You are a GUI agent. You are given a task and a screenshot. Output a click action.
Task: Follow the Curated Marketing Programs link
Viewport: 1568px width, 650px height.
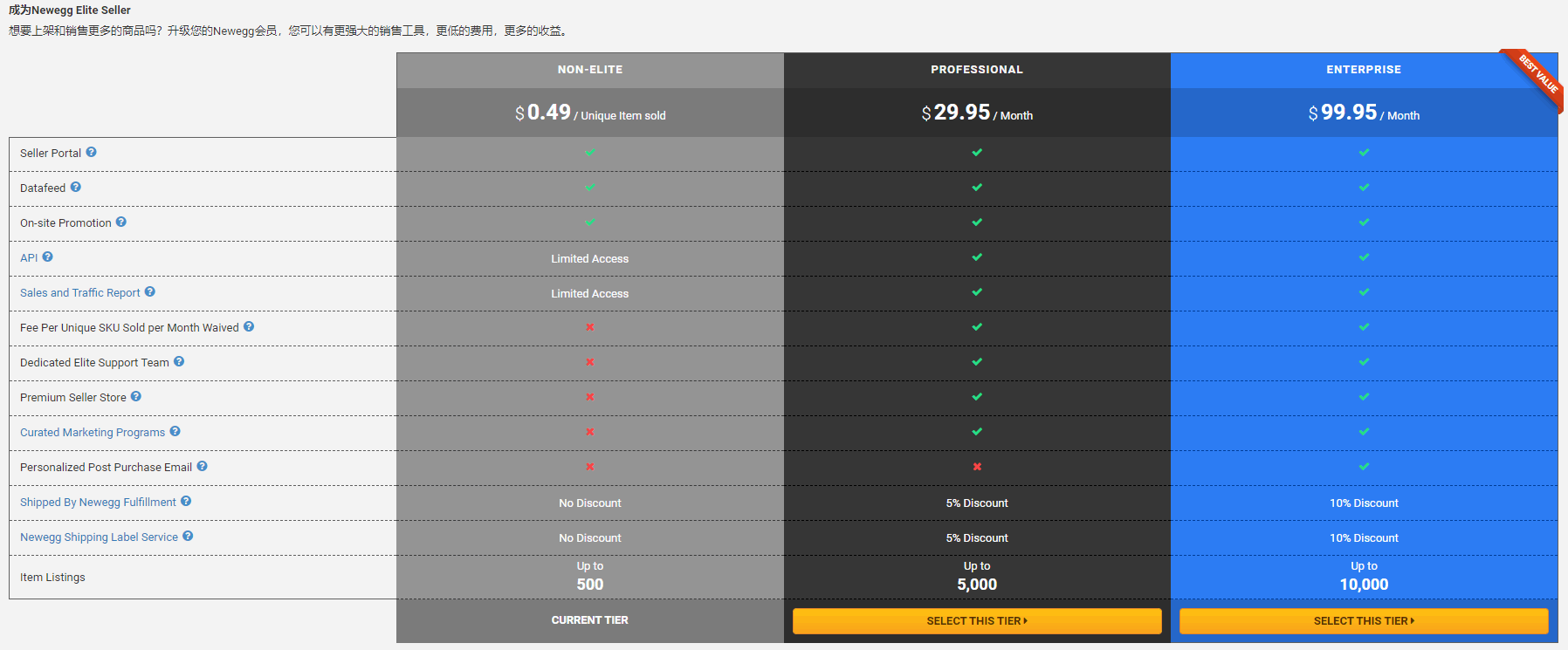(93, 433)
